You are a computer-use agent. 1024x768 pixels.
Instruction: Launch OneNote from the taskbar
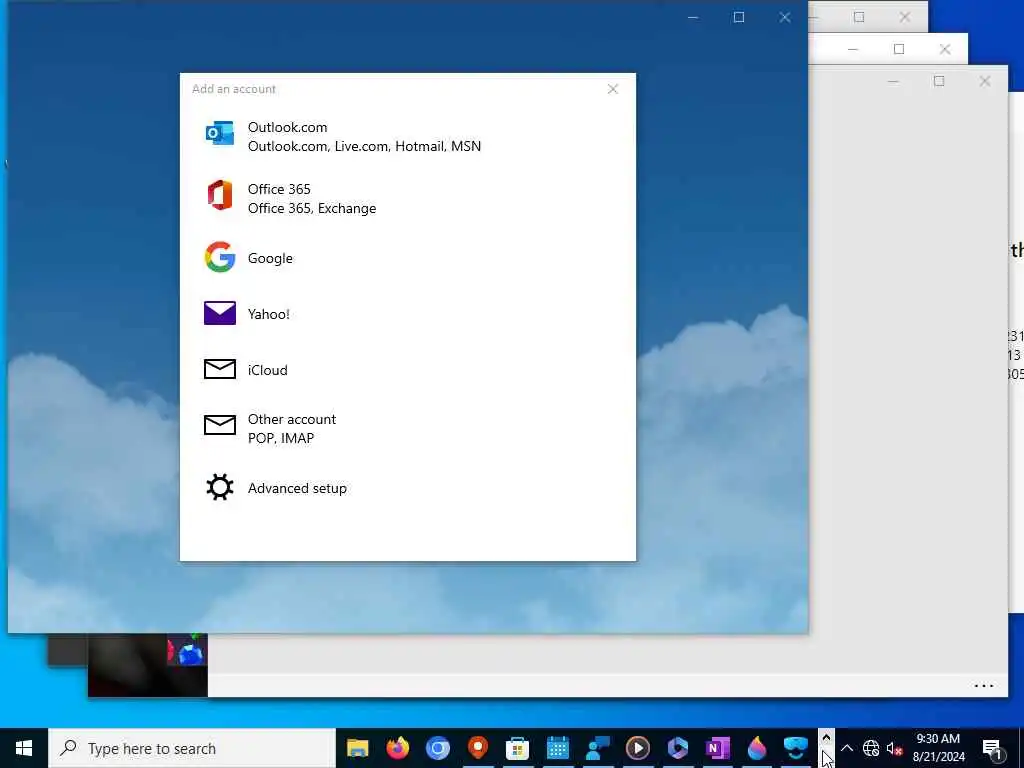pyautogui.click(x=717, y=748)
